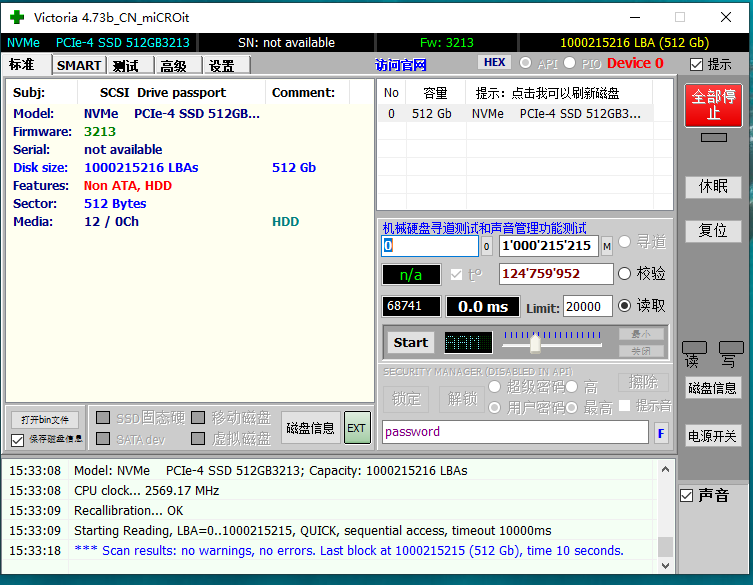Viewport: 753px width, 585px height.
Task: Toggle the 保存磁盘信息 checkbox
Action: 17,440
